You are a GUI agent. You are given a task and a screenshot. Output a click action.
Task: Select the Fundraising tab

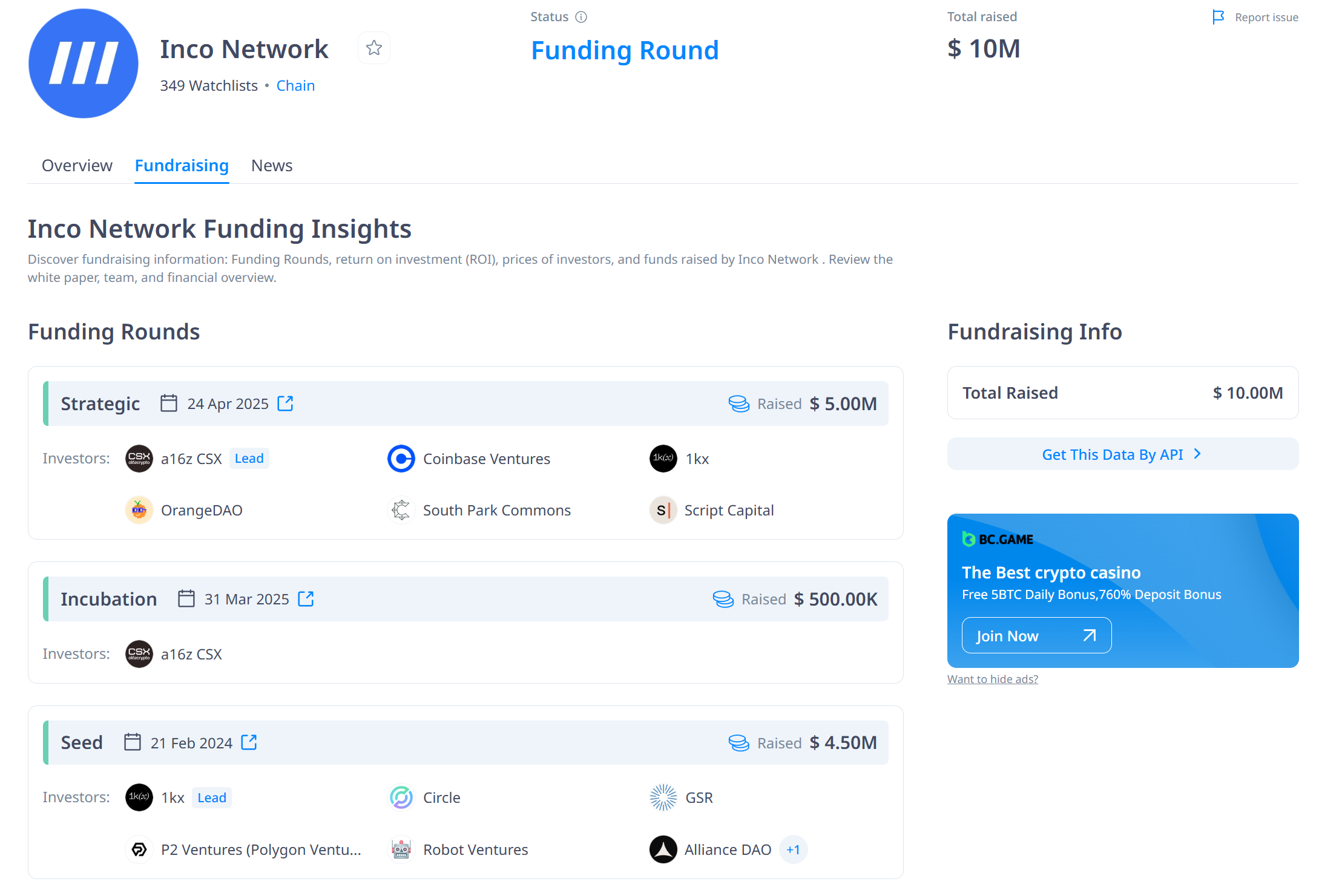(182, 165)
